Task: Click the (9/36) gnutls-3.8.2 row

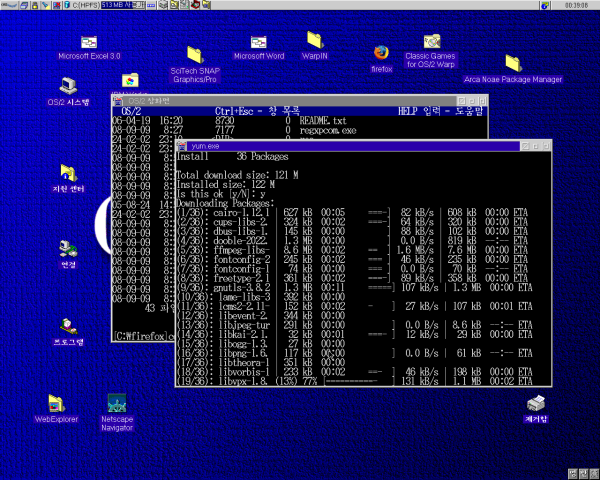Action: click(354, 287)
